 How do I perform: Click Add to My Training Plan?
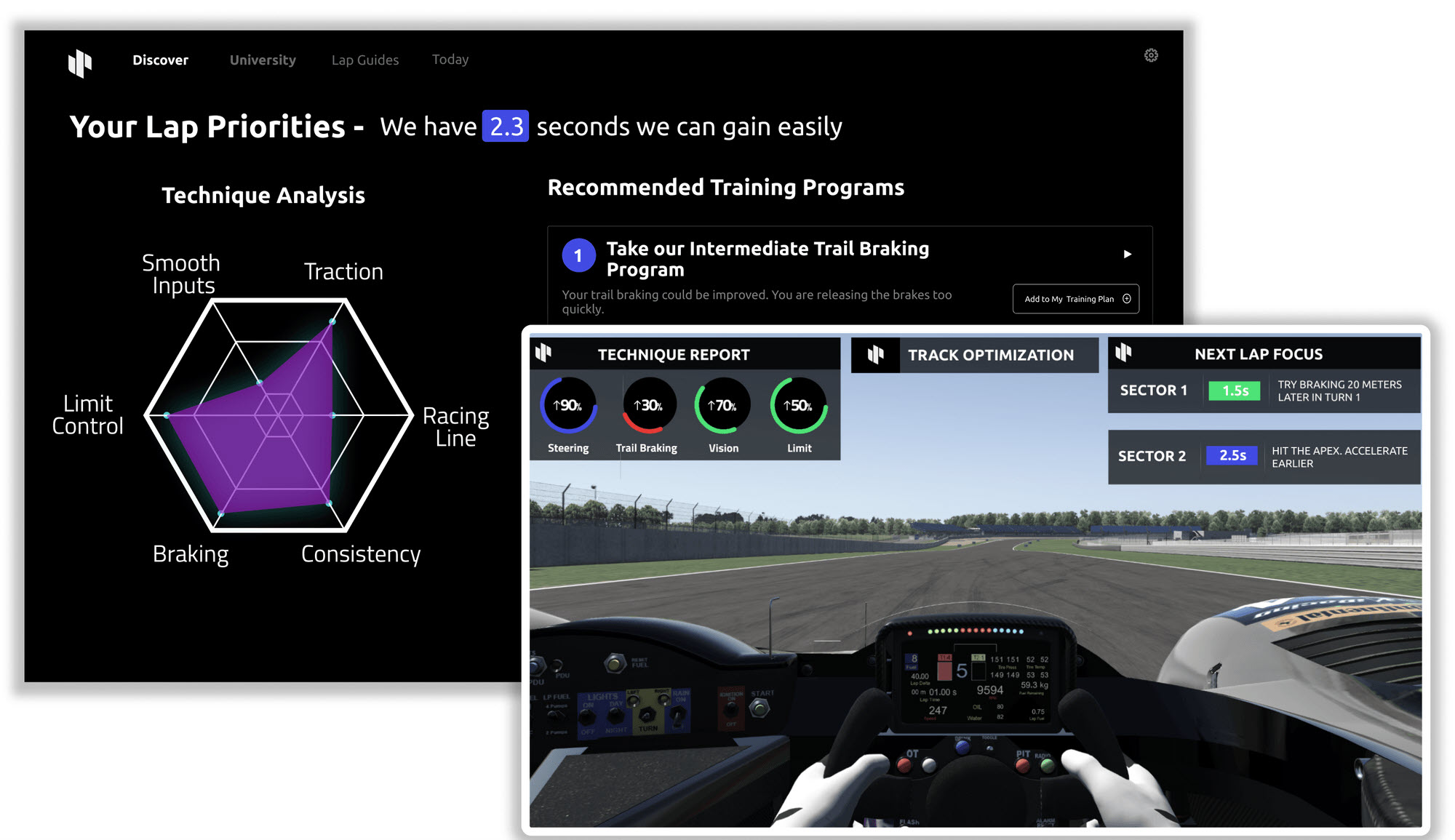(x=1075, y=298)
